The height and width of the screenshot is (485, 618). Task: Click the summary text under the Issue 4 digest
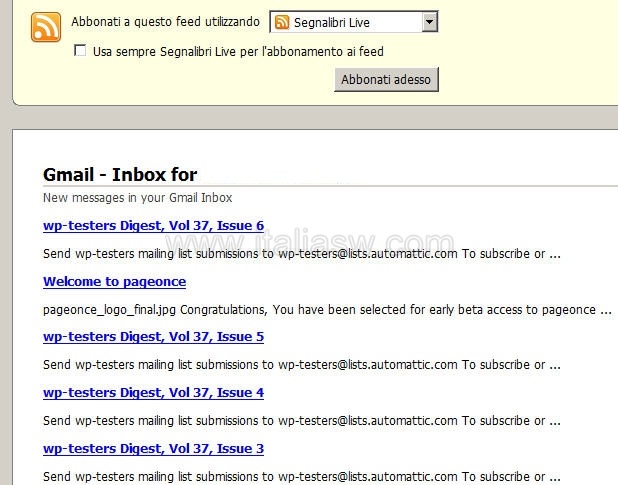(x=302, y=421)
